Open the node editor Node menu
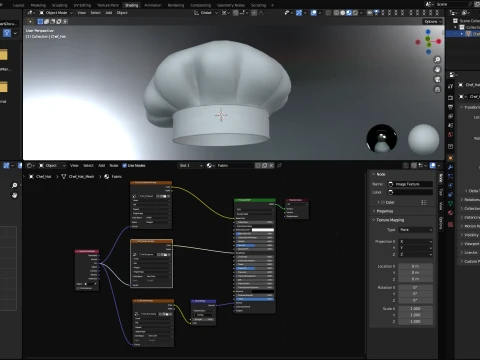The image size is (480, 360). click(114, 165)
